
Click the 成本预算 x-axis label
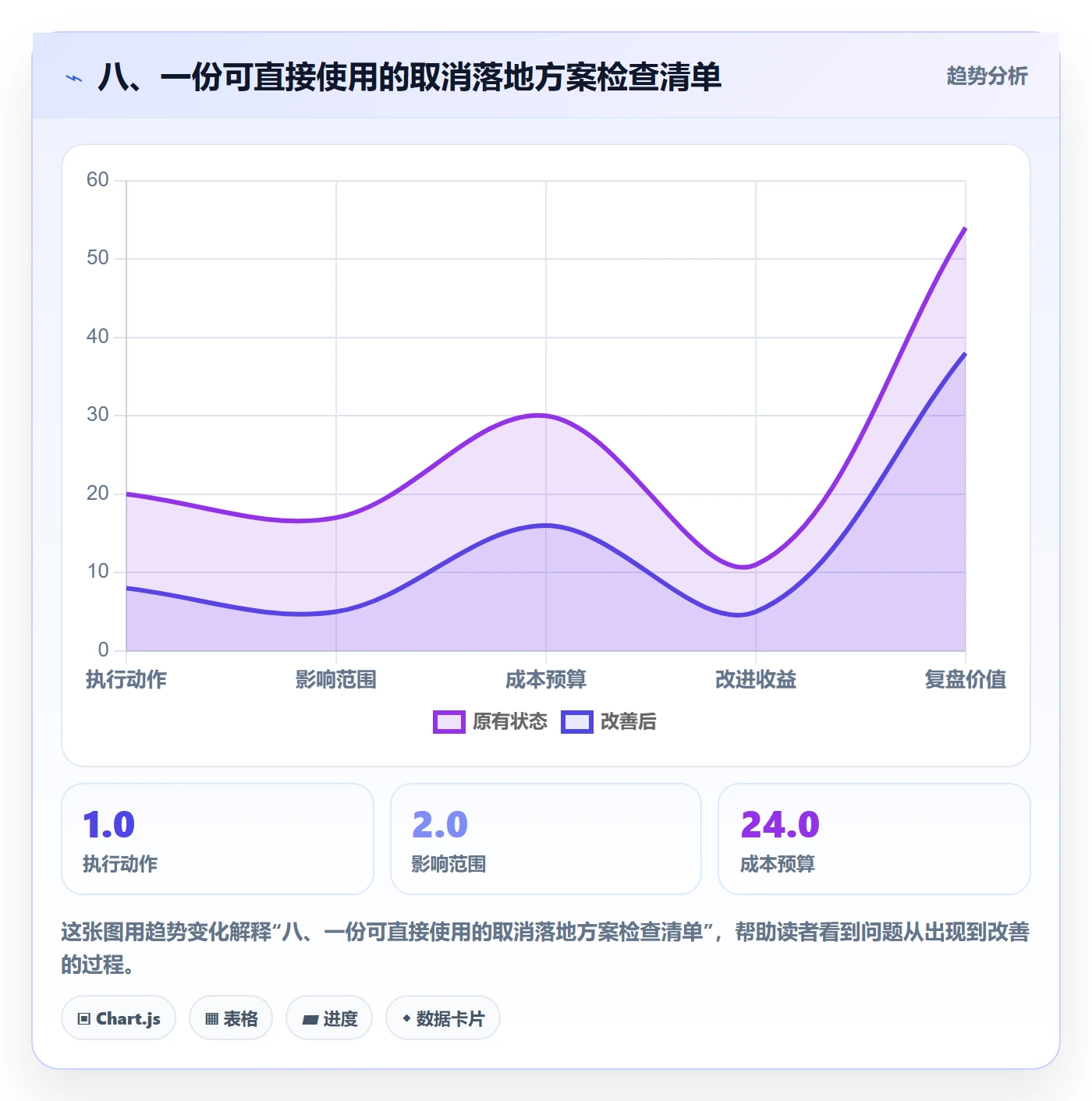click(x=546, y=680)
